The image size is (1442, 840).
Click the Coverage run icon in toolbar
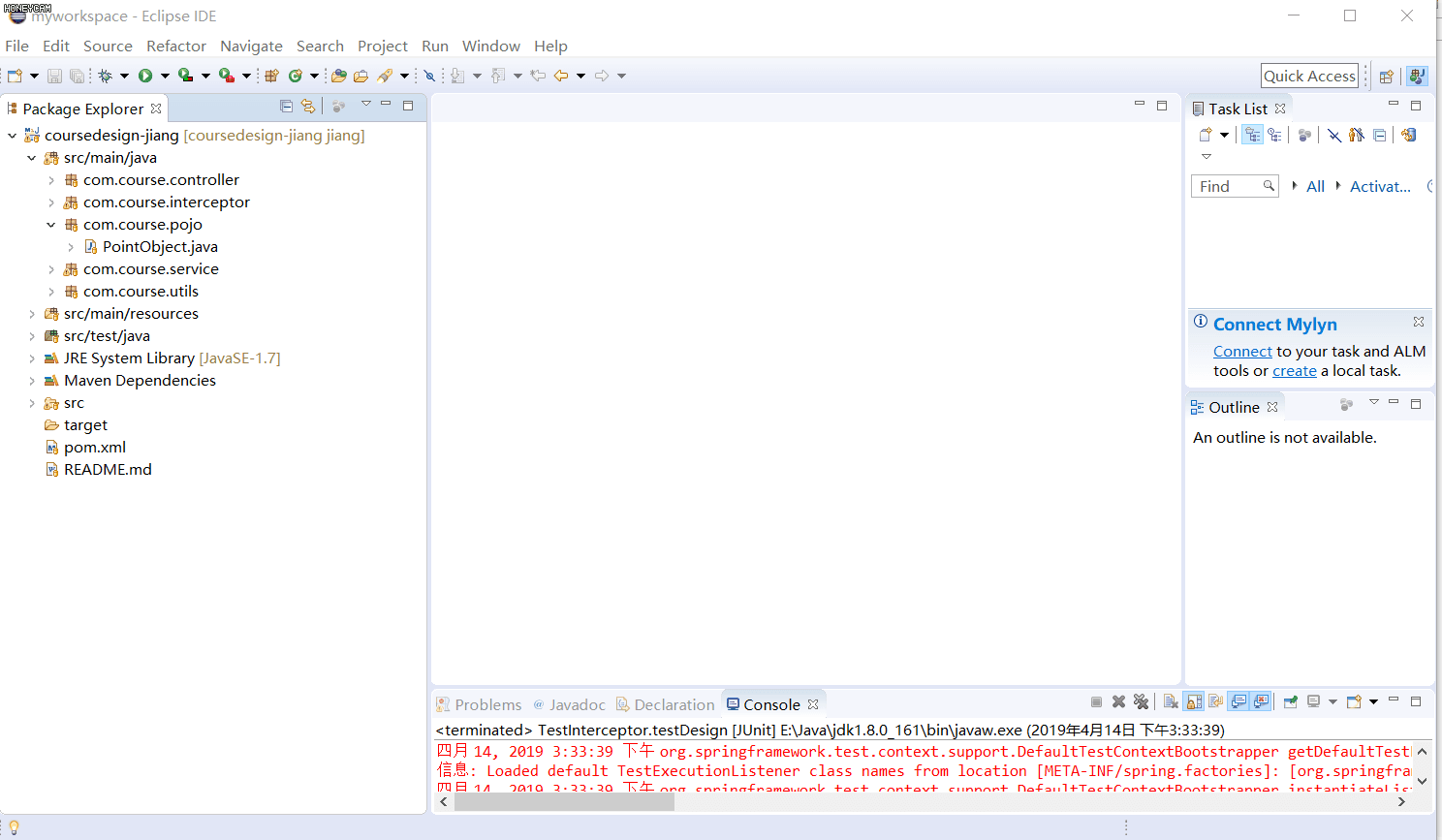(185, 76)
